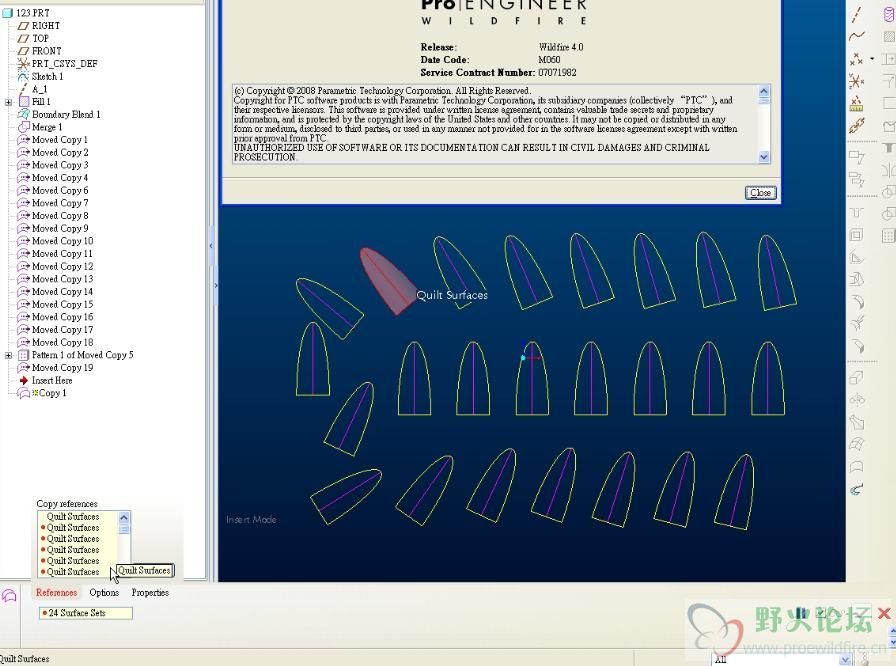Select Moved Copy 18 in model tree

[x=62, y=343]
